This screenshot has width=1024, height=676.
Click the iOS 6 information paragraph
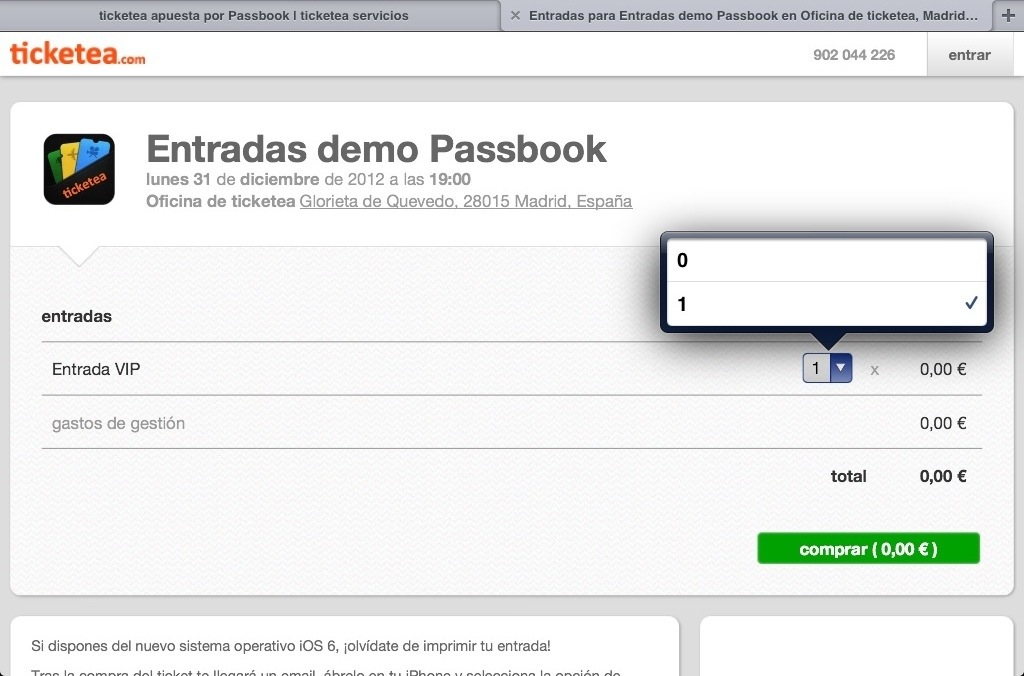(x=290, y=646)
